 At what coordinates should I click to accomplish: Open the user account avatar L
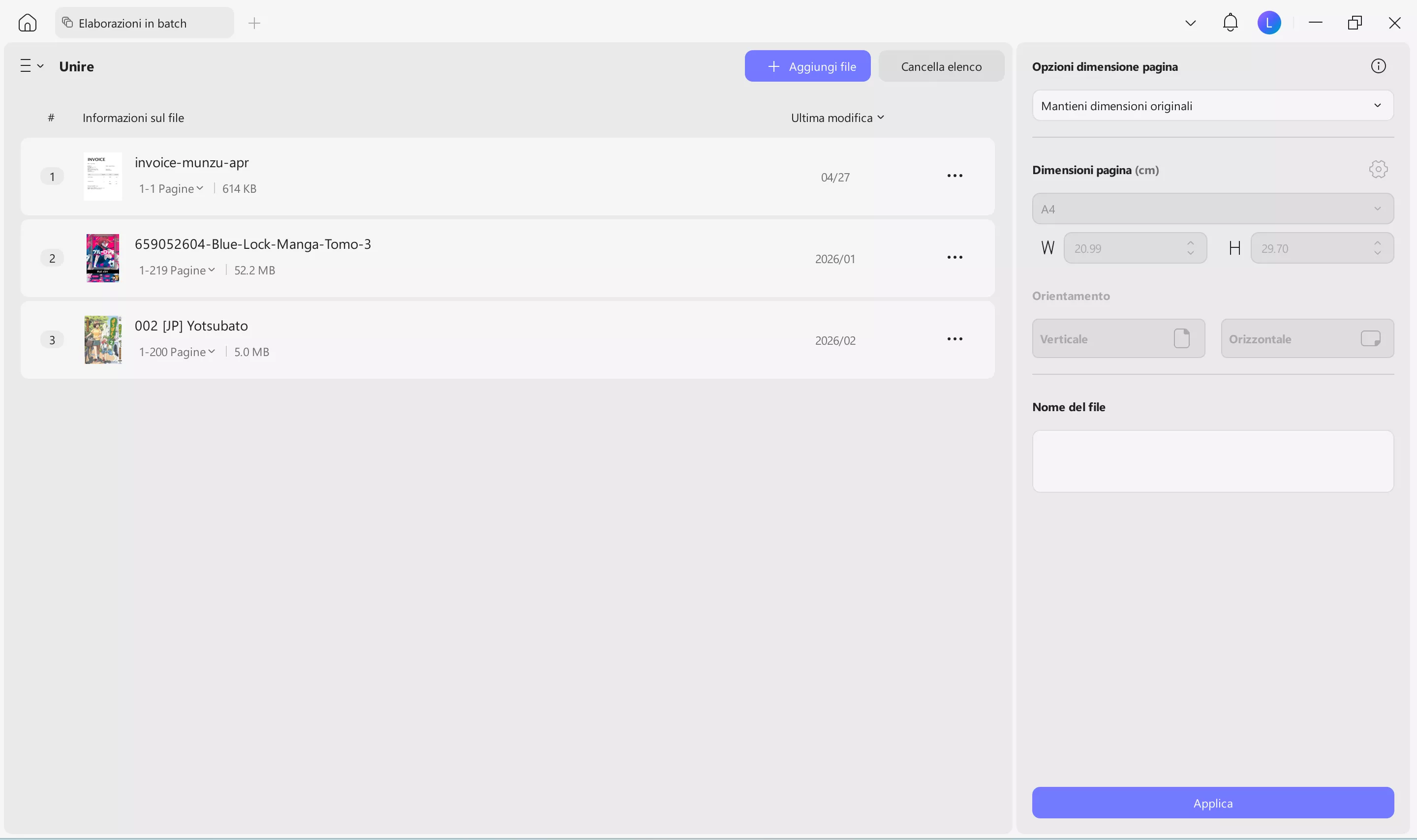(x=1269, y=23)
